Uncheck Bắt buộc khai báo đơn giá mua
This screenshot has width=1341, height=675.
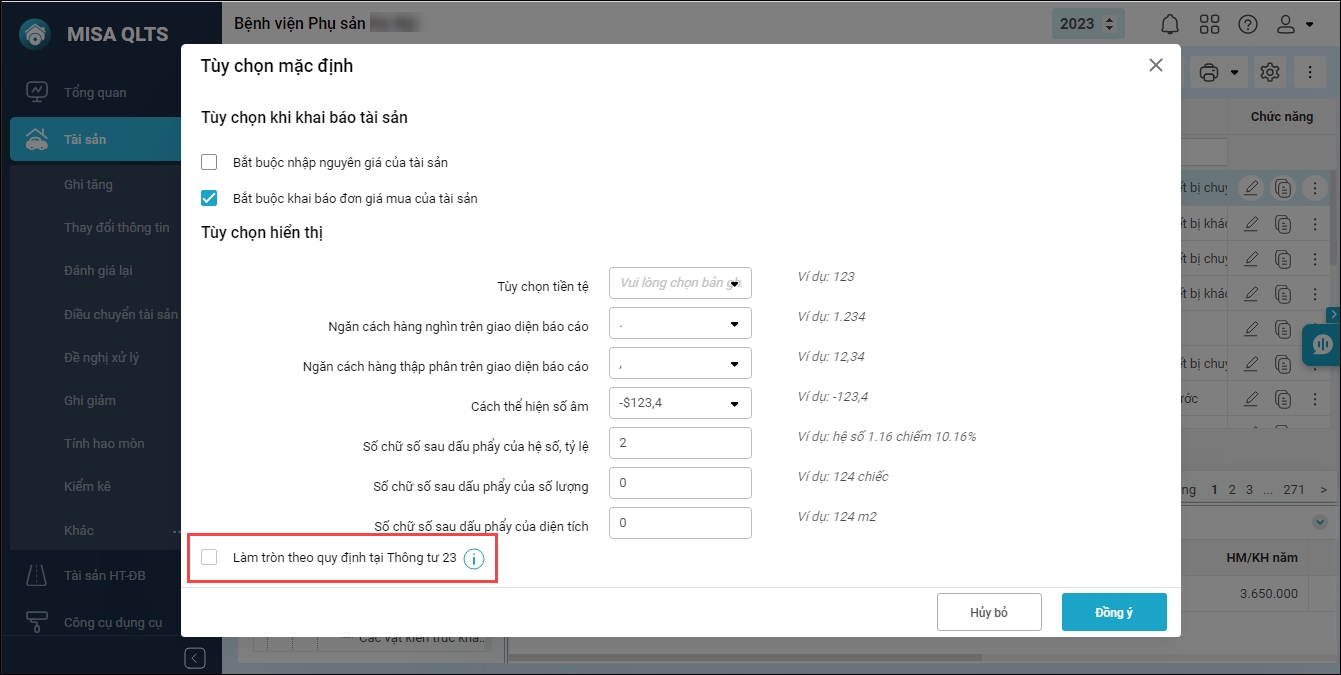click(209, 198)
